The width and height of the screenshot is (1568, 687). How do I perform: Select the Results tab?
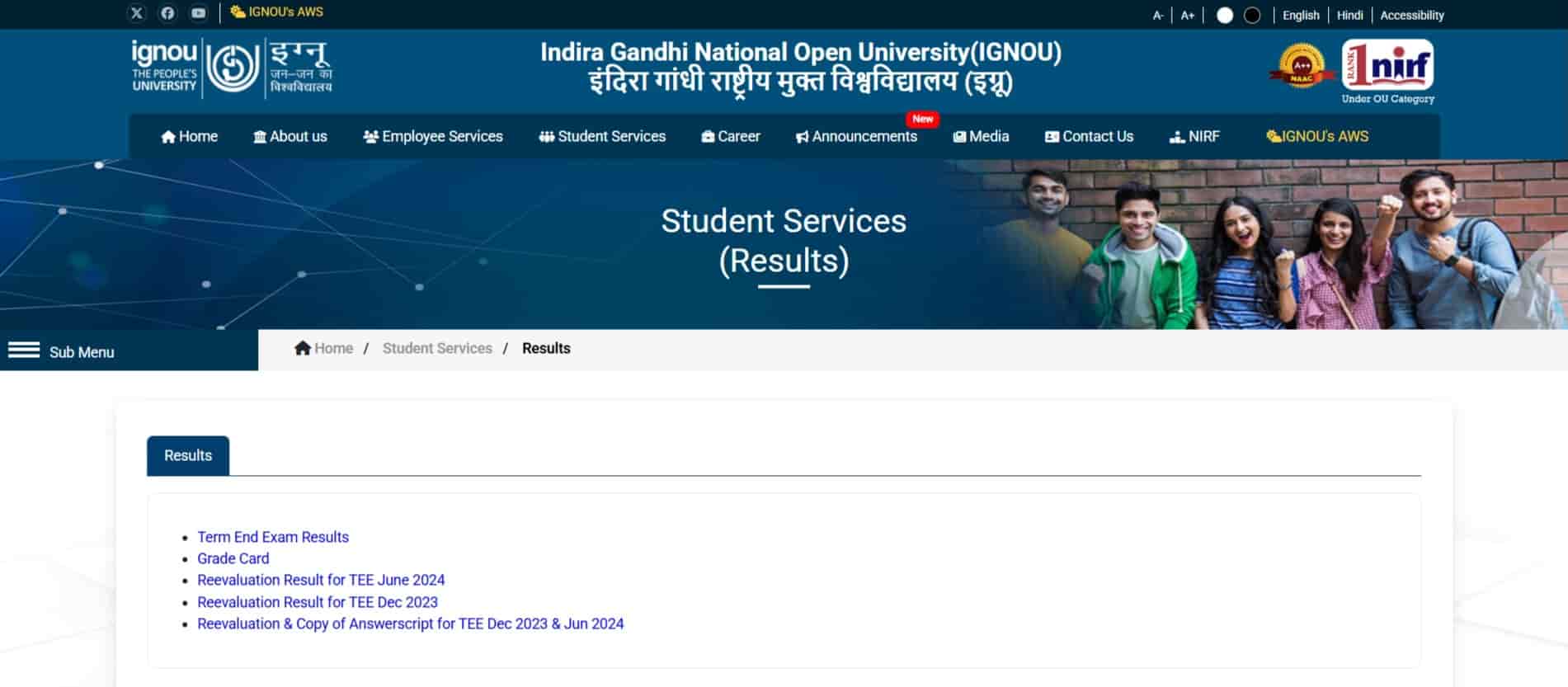pos(188,455)
